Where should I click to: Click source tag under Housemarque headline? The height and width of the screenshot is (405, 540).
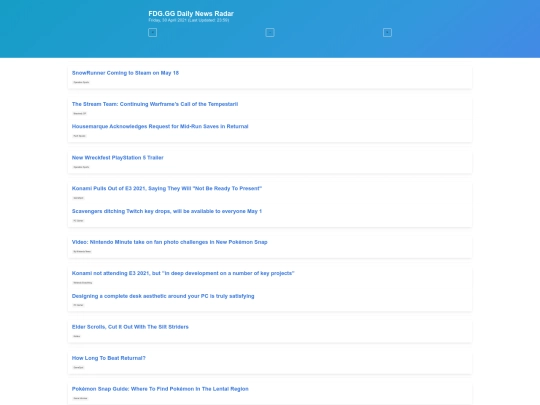click(79, 136)
